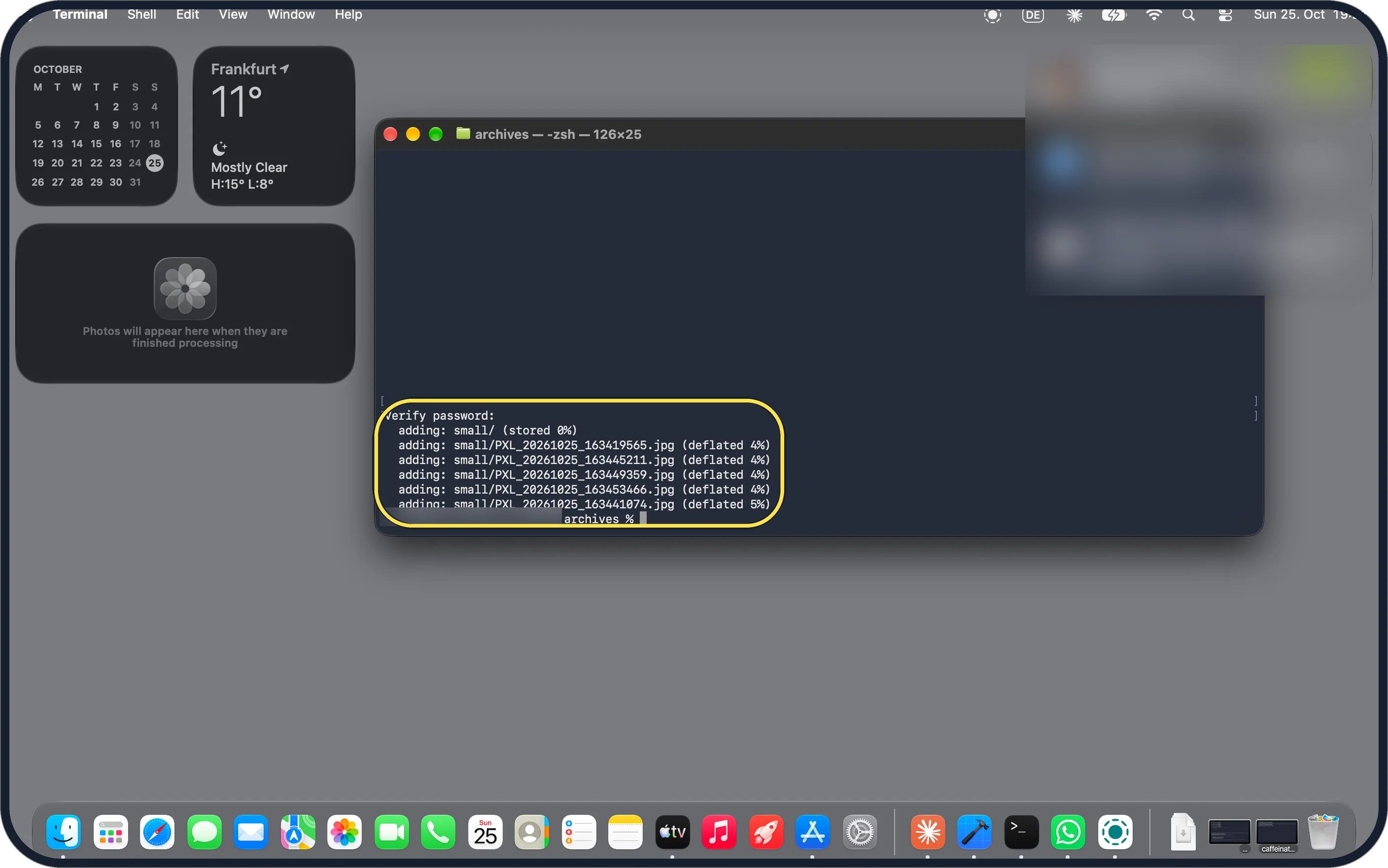Open the Edit menu
This screenshot has height=868, width=1388.
click(x=187, y=14)
